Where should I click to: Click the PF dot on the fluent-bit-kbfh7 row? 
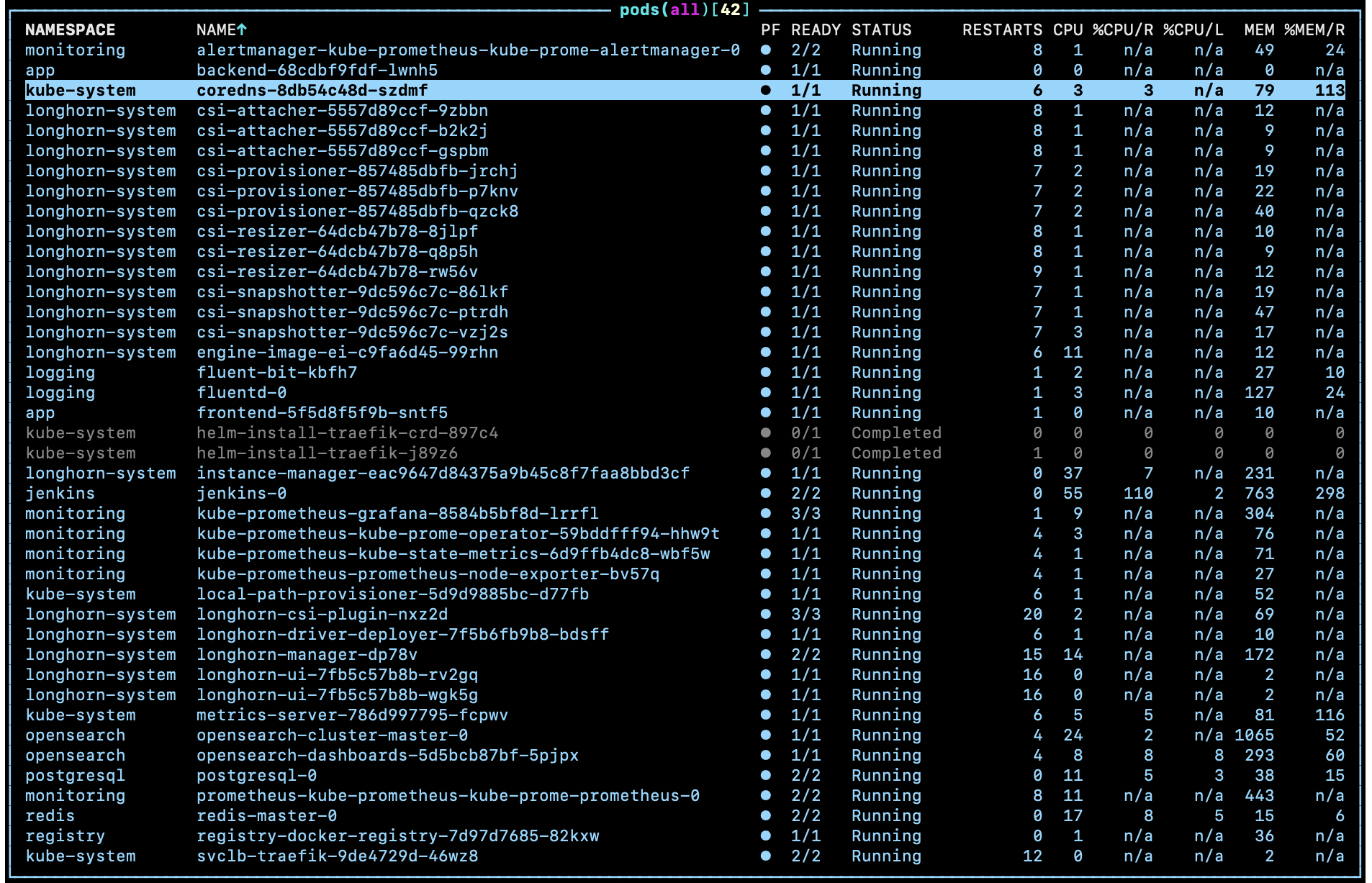(766, 372)
